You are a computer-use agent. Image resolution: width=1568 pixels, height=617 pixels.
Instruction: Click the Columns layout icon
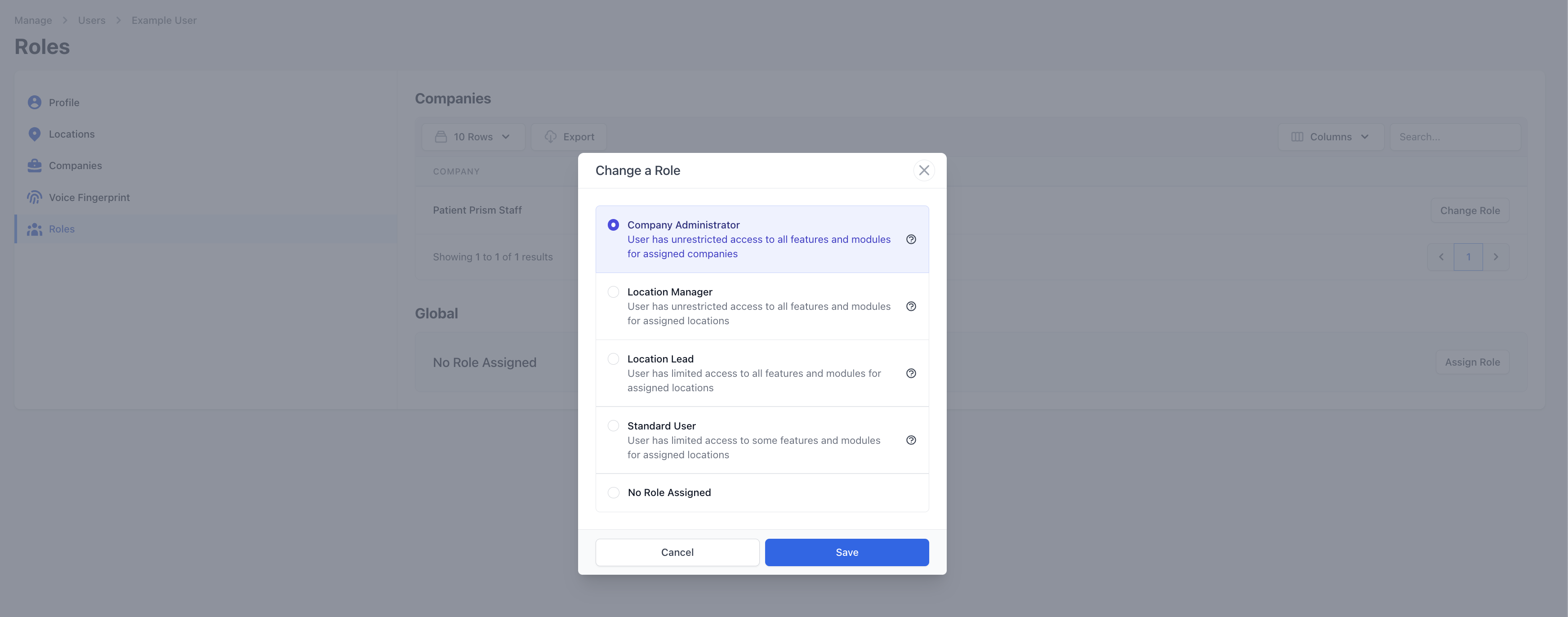1297,137
